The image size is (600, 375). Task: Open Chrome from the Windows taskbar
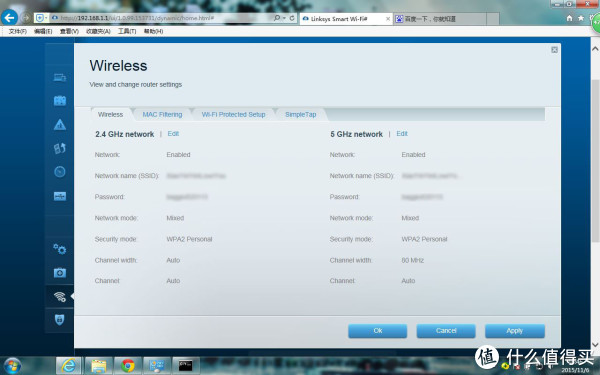pos(128,366)
